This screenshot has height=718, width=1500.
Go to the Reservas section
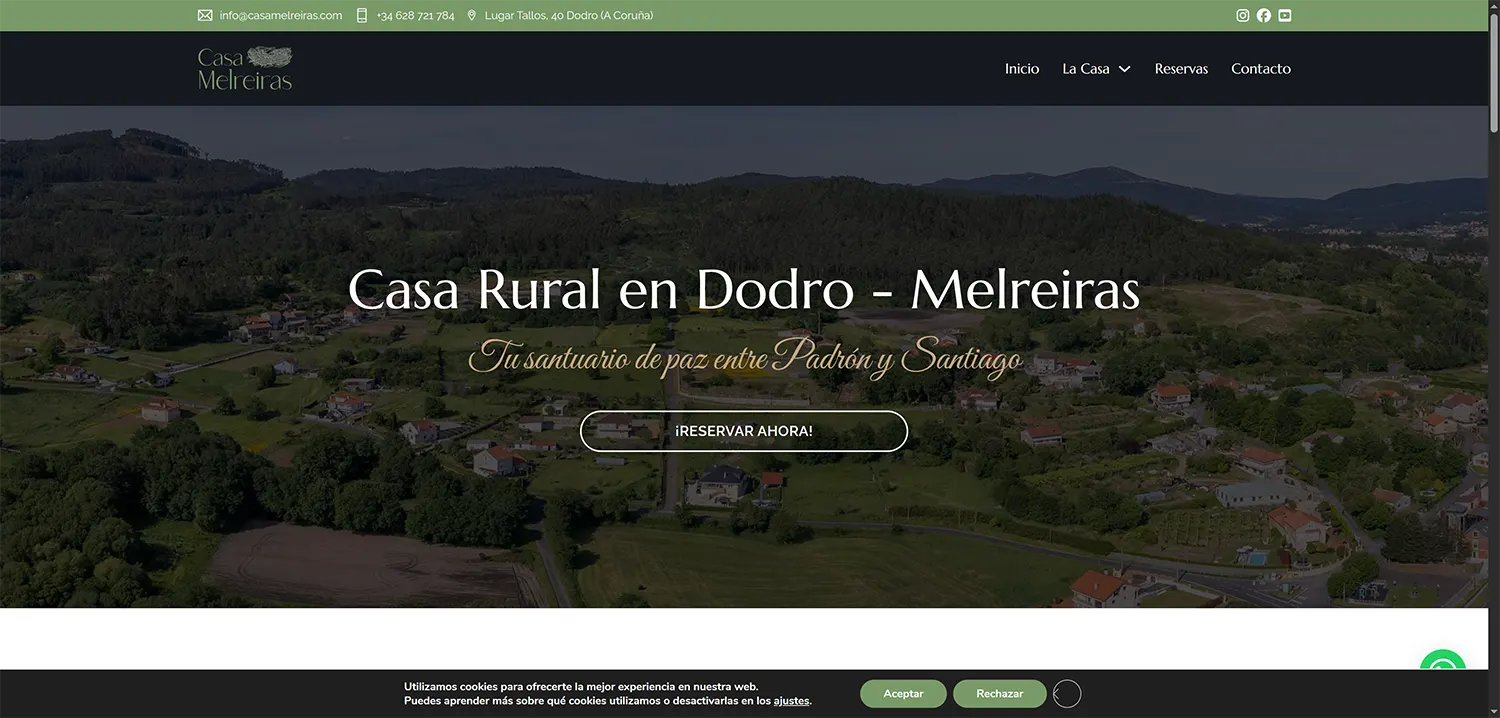coord(1181,68)
